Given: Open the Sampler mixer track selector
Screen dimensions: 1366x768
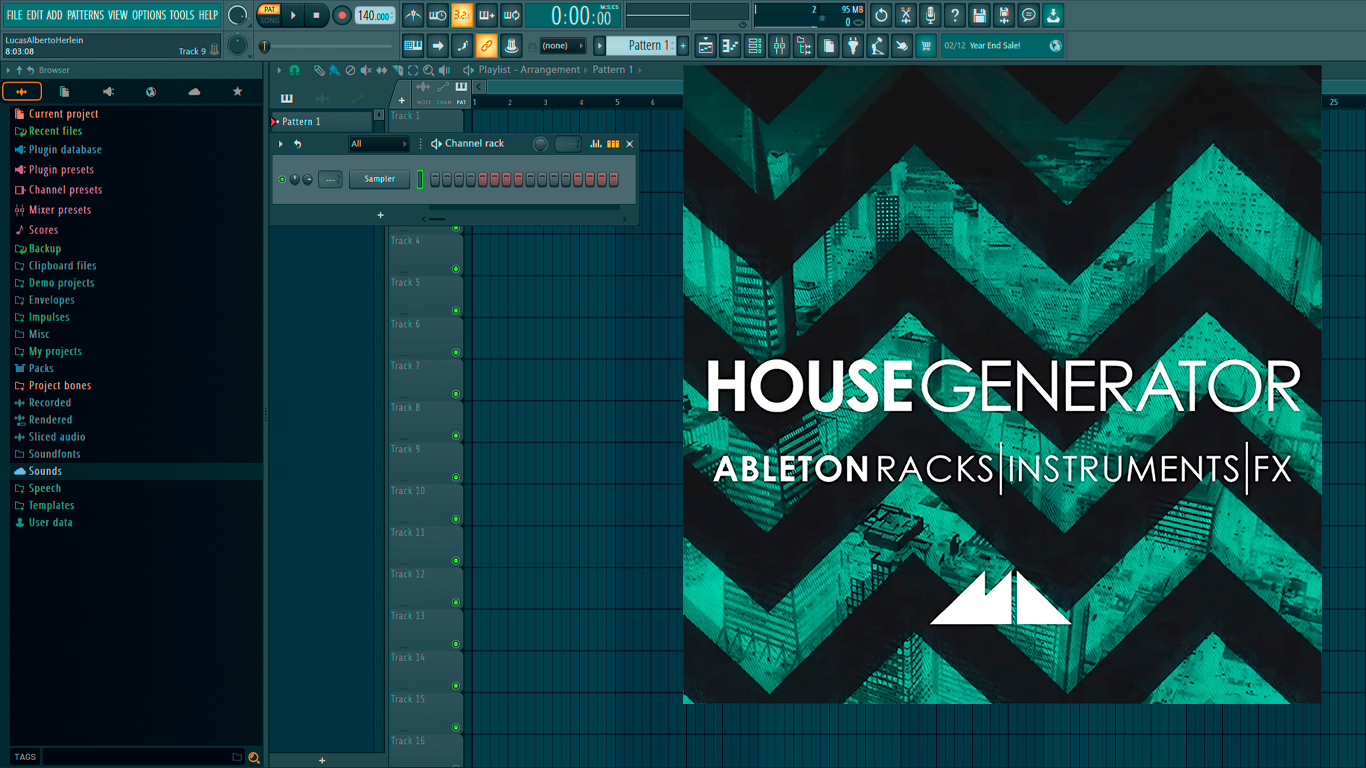Looking at the screenshot, I should pos(330,179).
